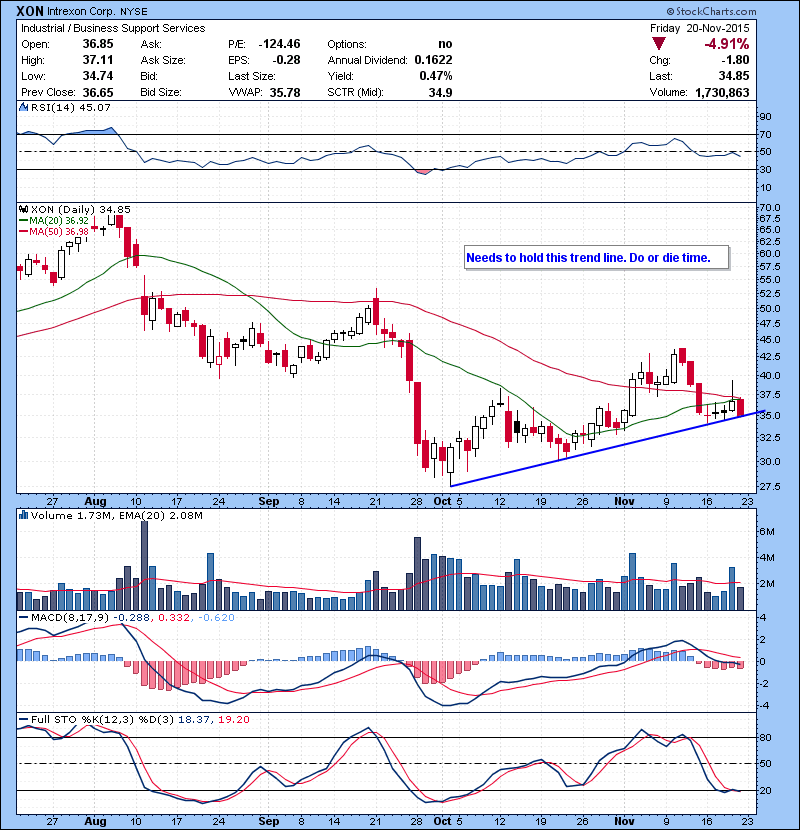Click the NYSE exchange label
This screenshot has width=800, height=830.
[133, 12]
